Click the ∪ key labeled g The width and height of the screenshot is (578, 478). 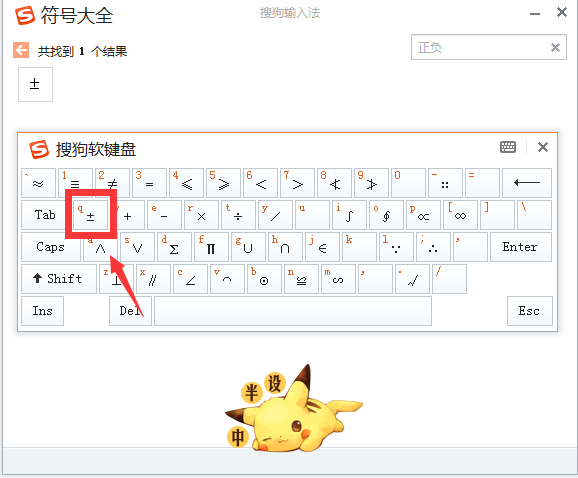[x=248, y=247]
